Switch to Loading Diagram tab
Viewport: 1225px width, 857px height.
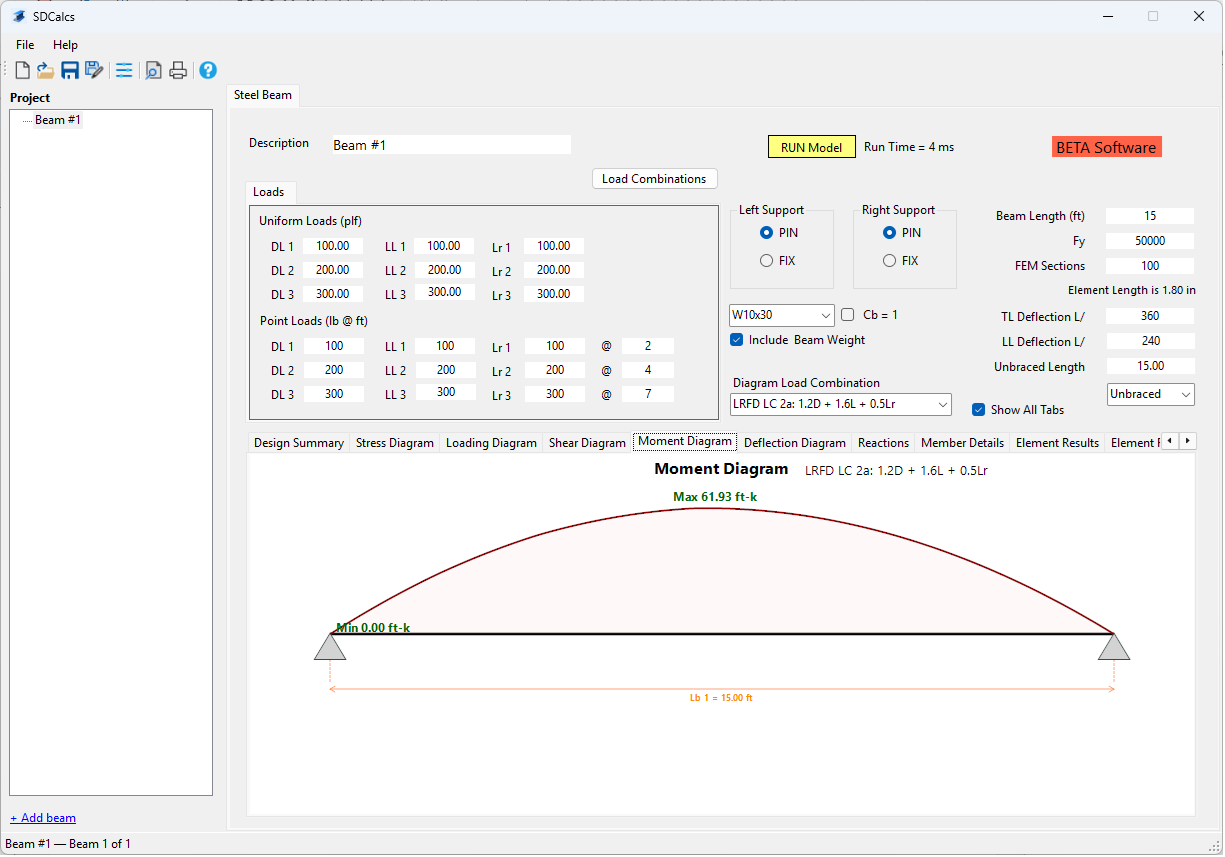(491, 443)
